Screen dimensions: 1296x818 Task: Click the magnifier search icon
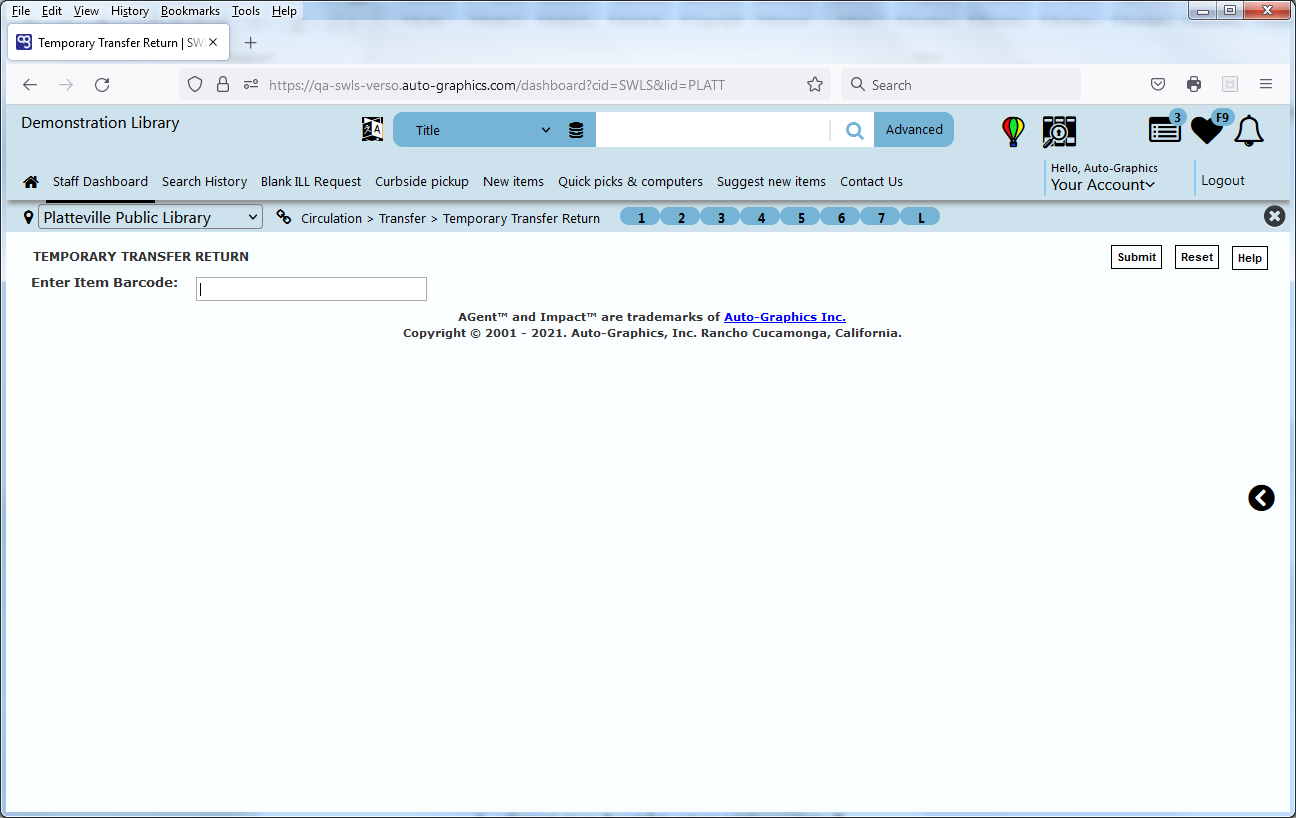[x=854, y=130]
